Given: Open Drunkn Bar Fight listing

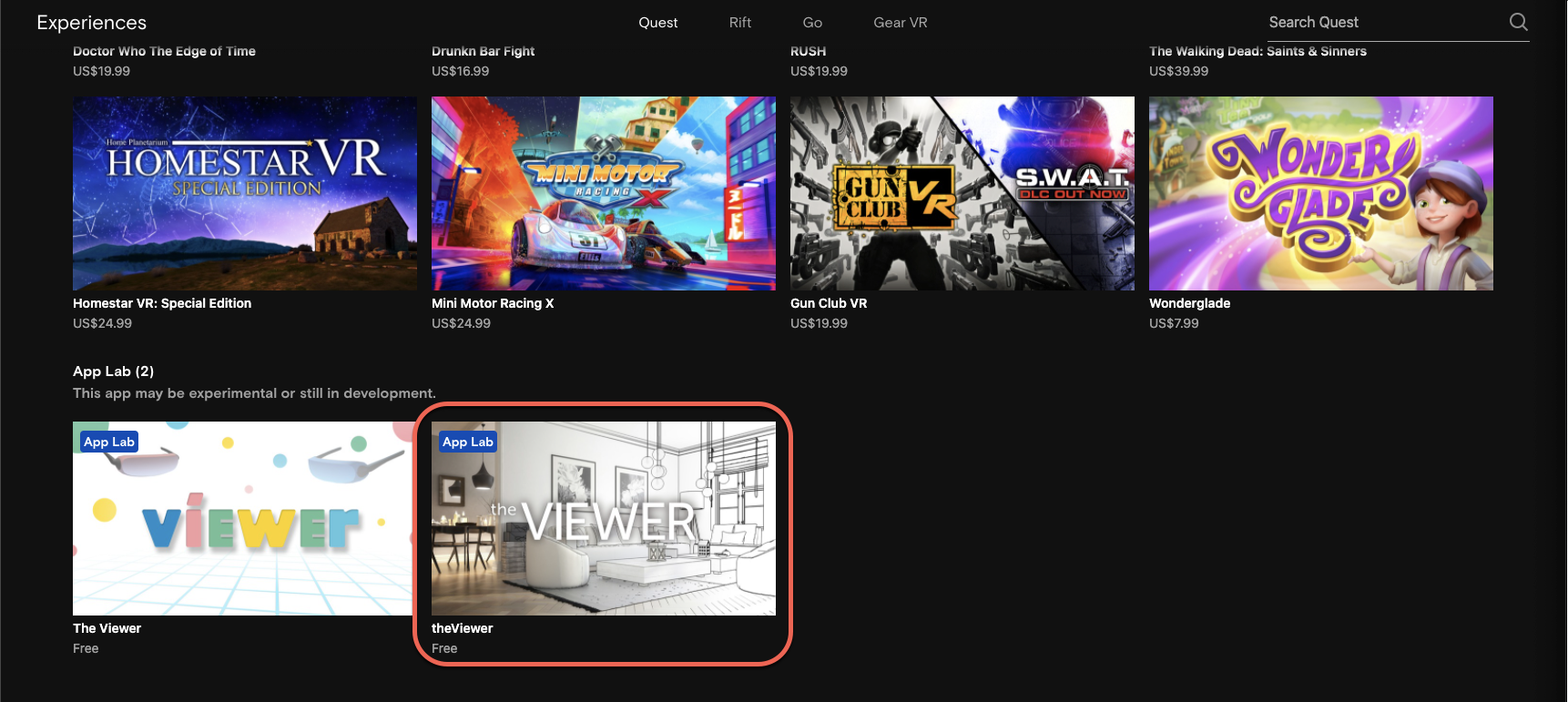Looking at the screenshot, I should (483, 51).
